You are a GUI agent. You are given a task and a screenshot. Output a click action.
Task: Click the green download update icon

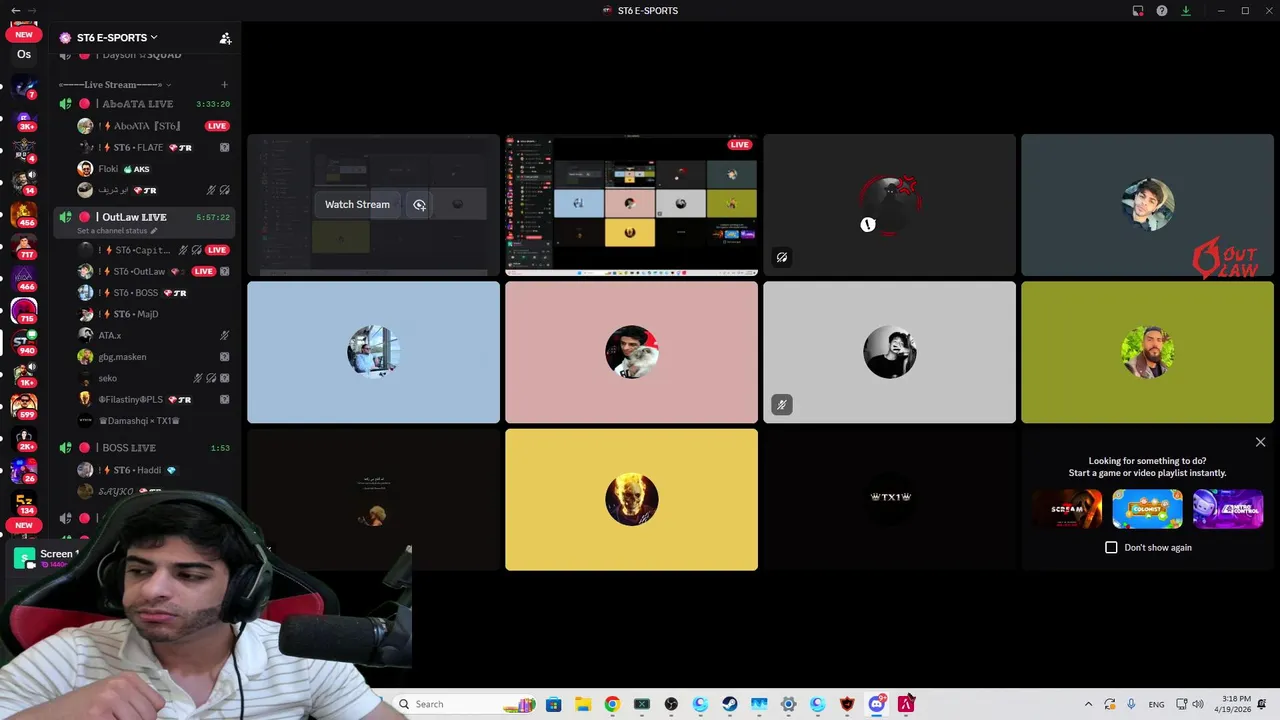[x=1186, y=11]
